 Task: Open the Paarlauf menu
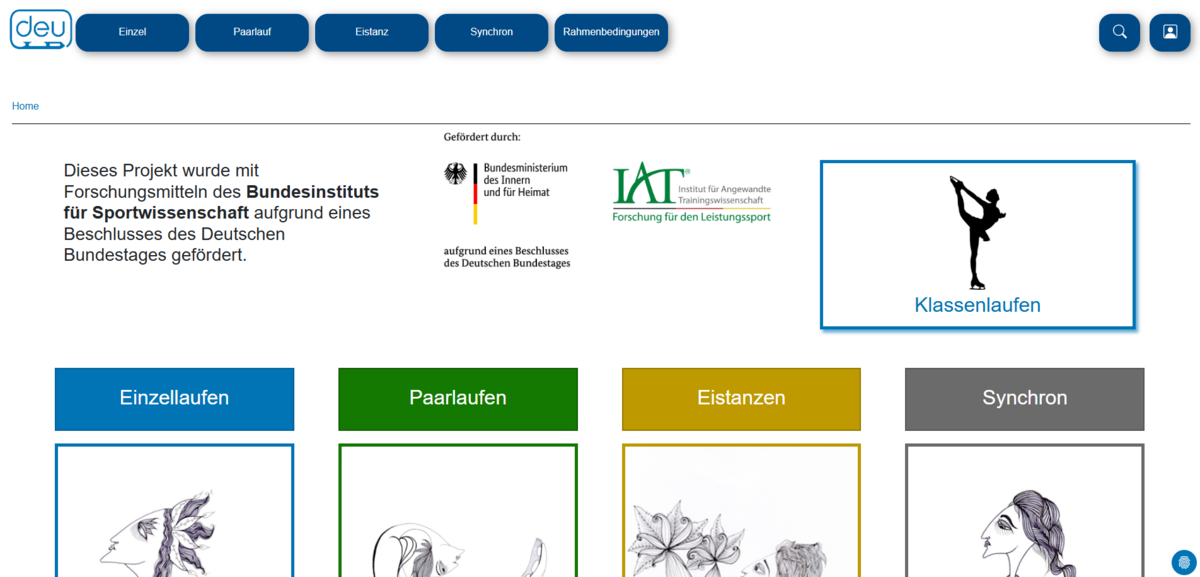(x=252, y=32)
